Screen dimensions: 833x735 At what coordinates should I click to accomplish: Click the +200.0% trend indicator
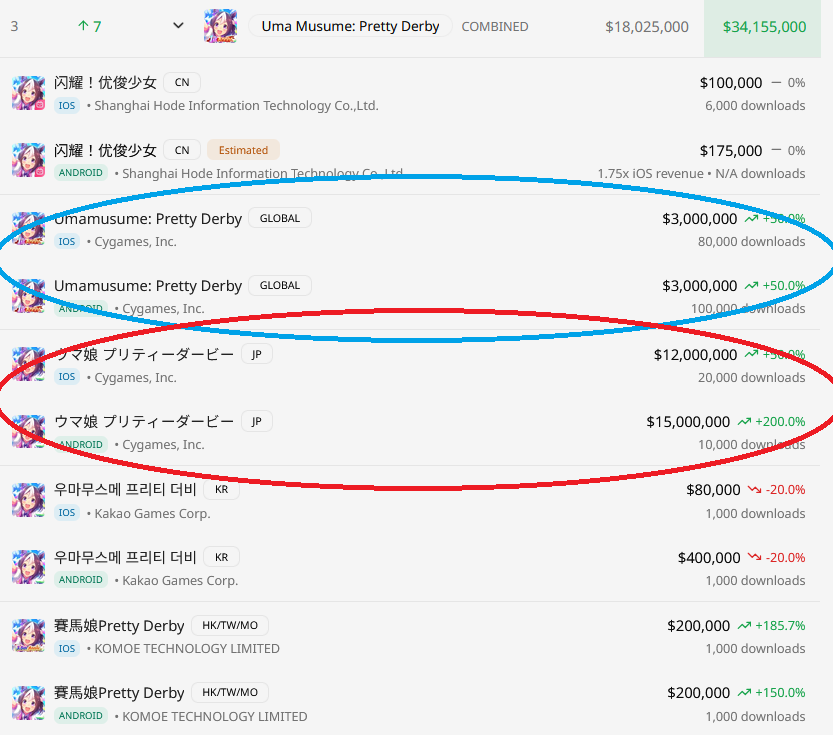click(771, 422)
